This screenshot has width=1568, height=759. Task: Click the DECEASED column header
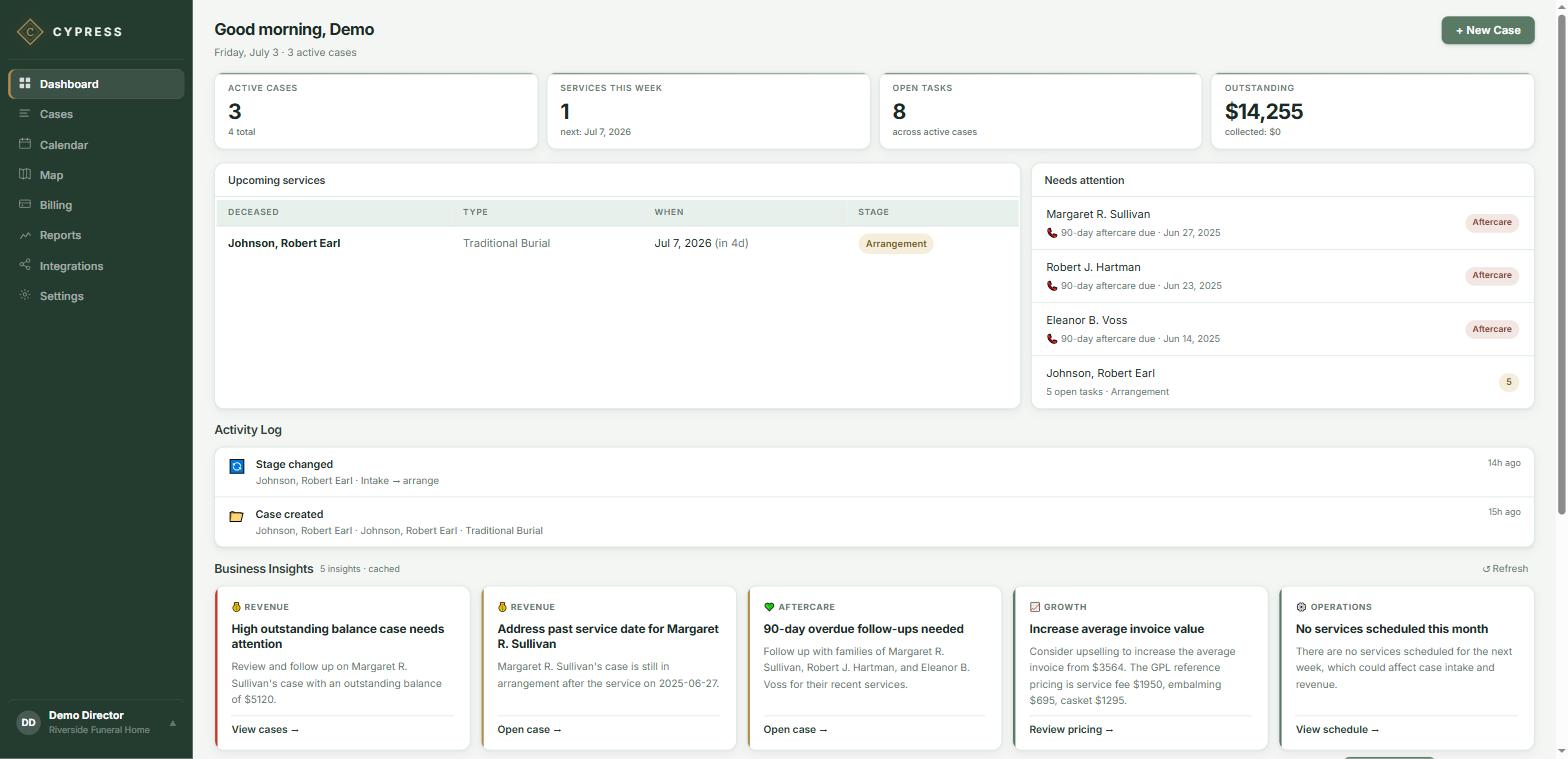[x=253, y=212]
